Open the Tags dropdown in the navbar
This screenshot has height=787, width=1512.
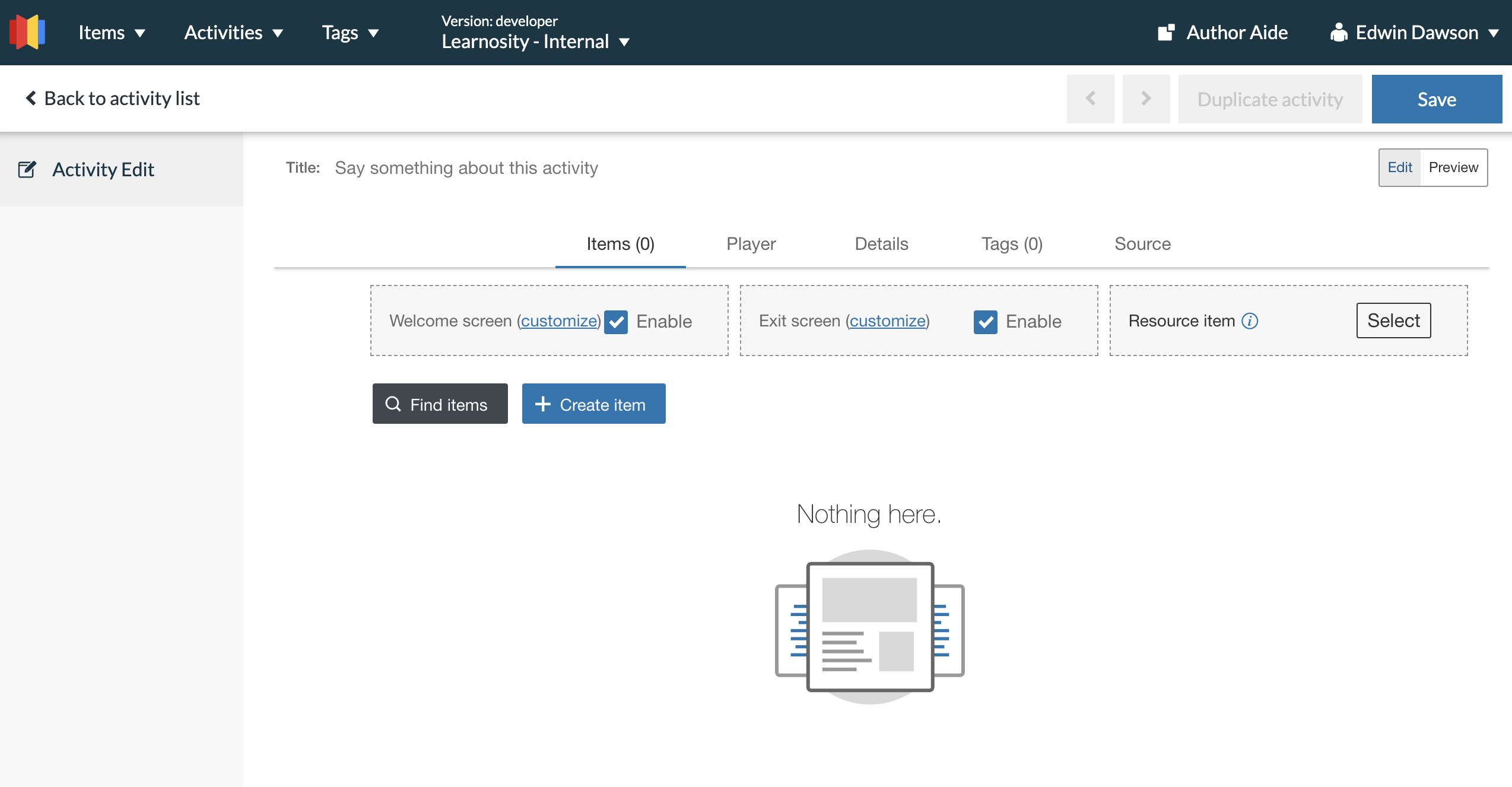(350, 32)
